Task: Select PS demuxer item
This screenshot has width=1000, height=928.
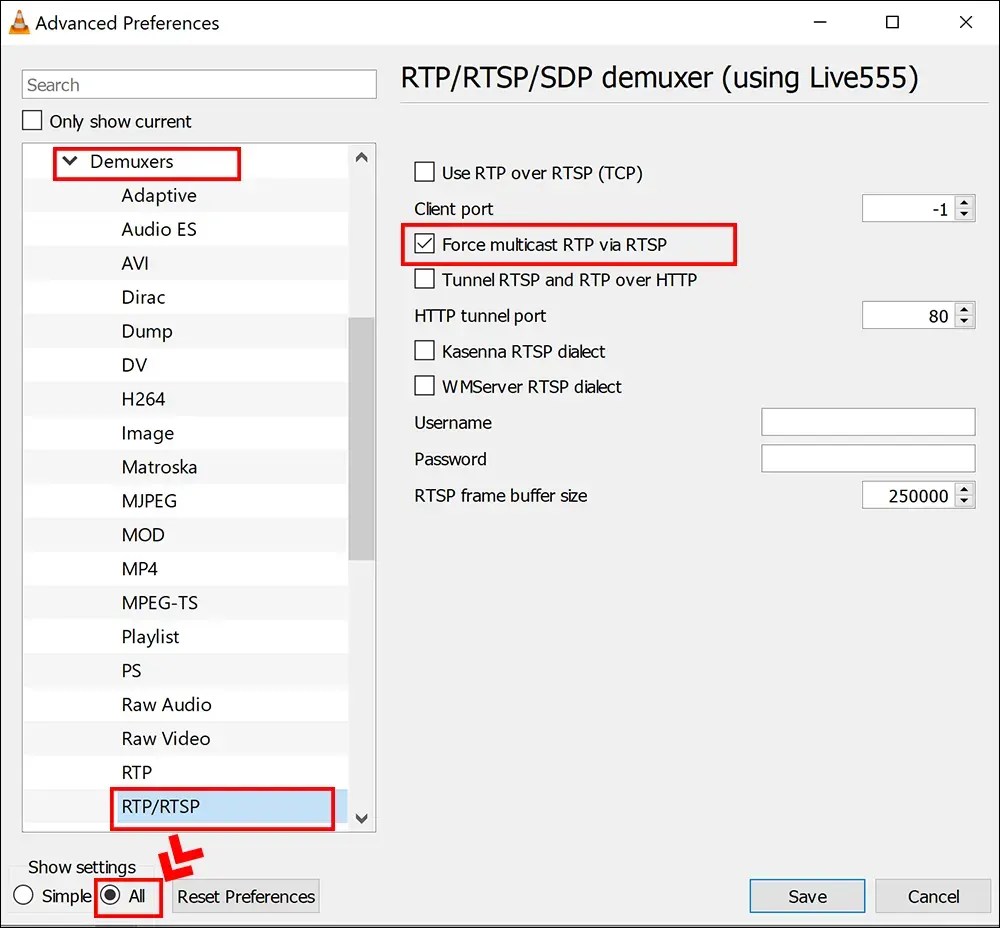Action: (131, 670)
